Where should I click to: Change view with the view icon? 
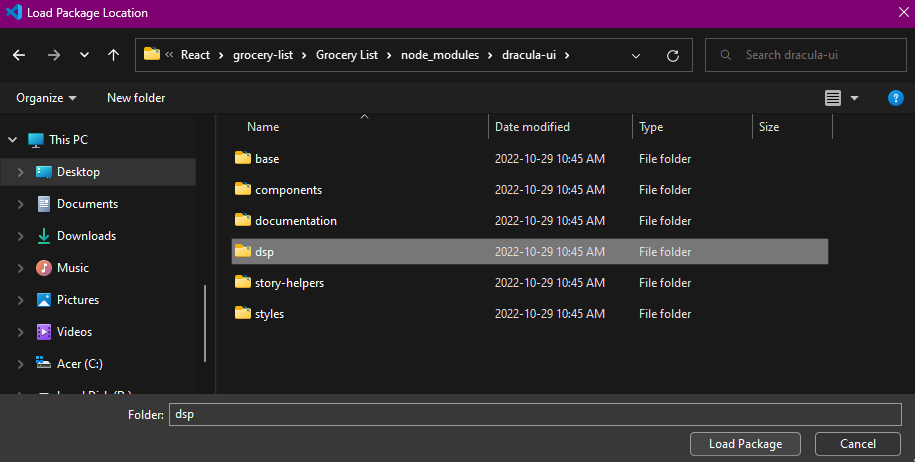(x=833, y=98)
